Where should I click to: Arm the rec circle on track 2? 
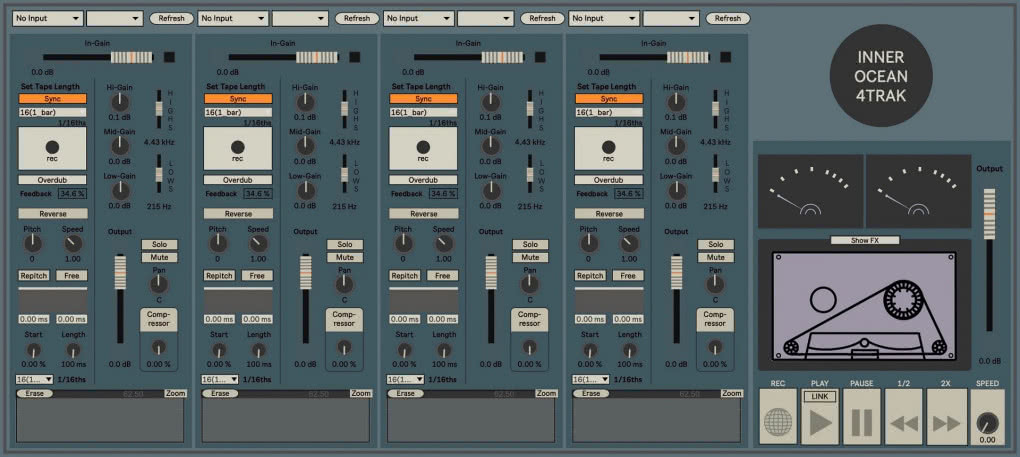[x=237, y=148]
